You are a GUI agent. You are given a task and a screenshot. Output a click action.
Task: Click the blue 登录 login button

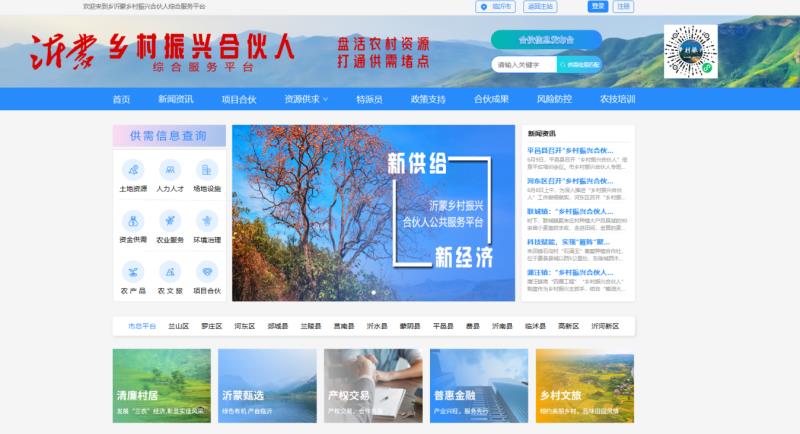click(x=598, y=6)
